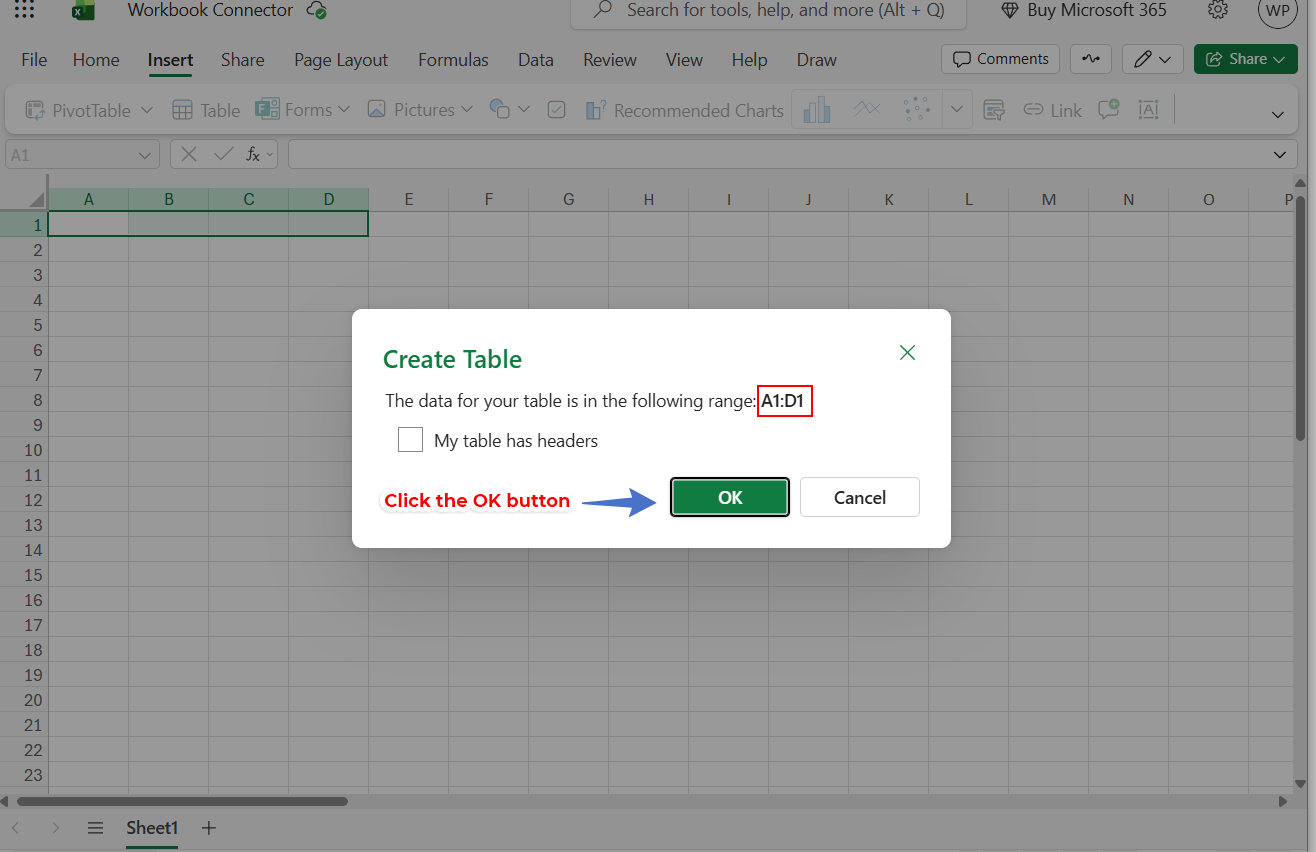Open Recommended Charts

coord(684,110)
